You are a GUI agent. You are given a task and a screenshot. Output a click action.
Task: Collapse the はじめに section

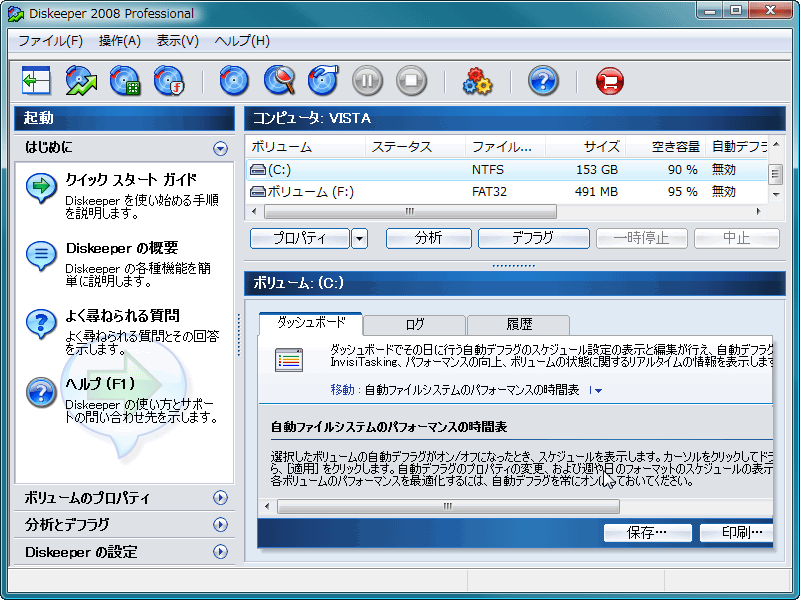click(x=220, y=148)
